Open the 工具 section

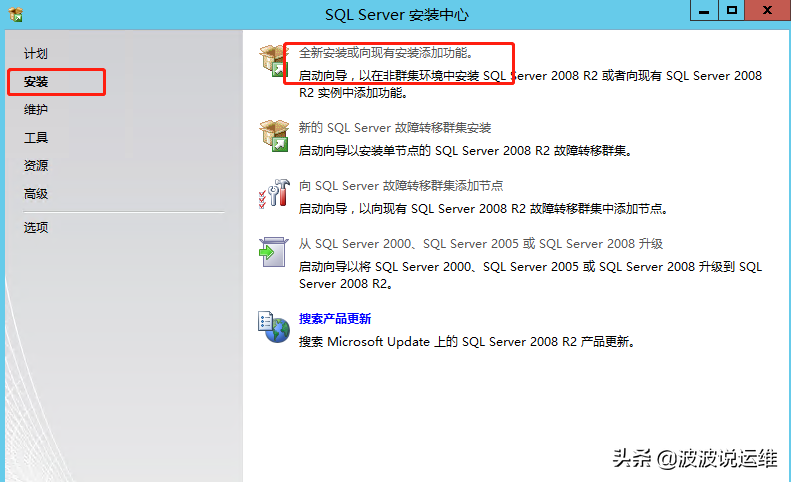click(36, 138)
